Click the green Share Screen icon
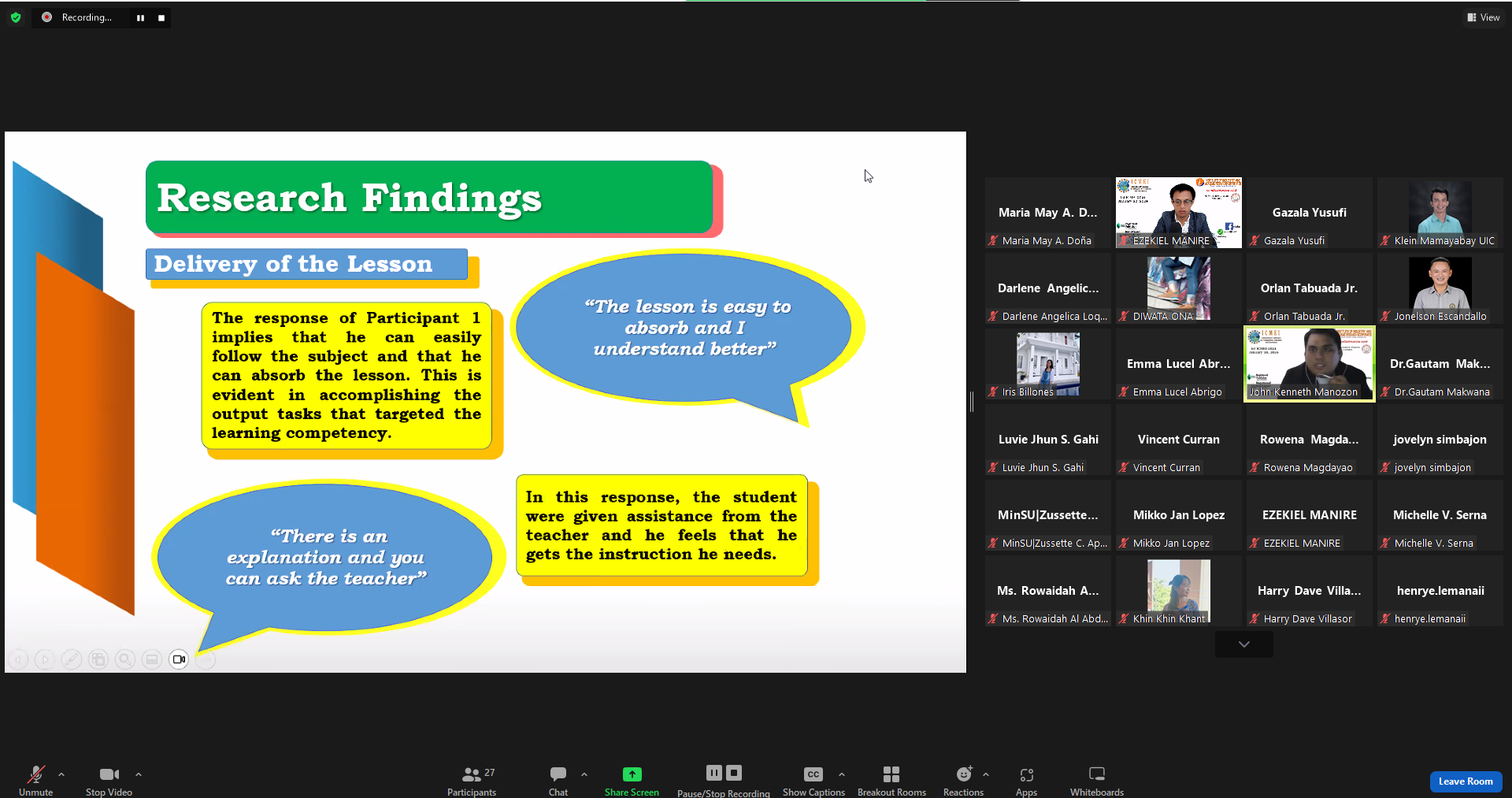This screenshot has width=1512, height=798. [632, 774]
